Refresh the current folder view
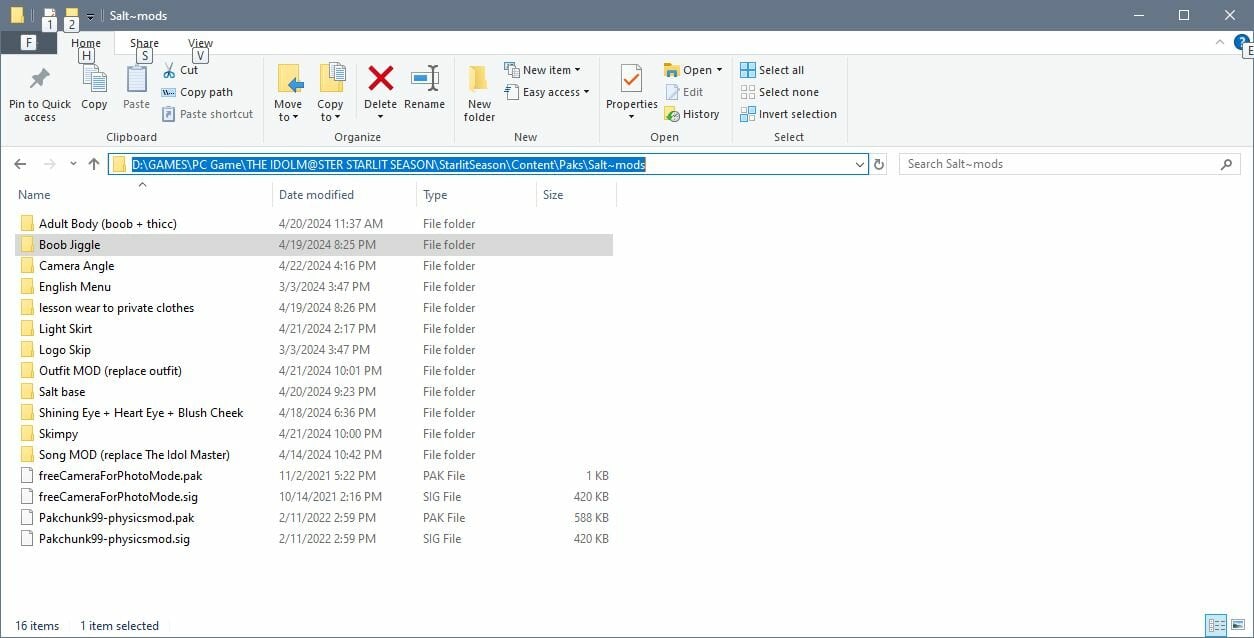1254x638 pixels. [x=879, y=164]
